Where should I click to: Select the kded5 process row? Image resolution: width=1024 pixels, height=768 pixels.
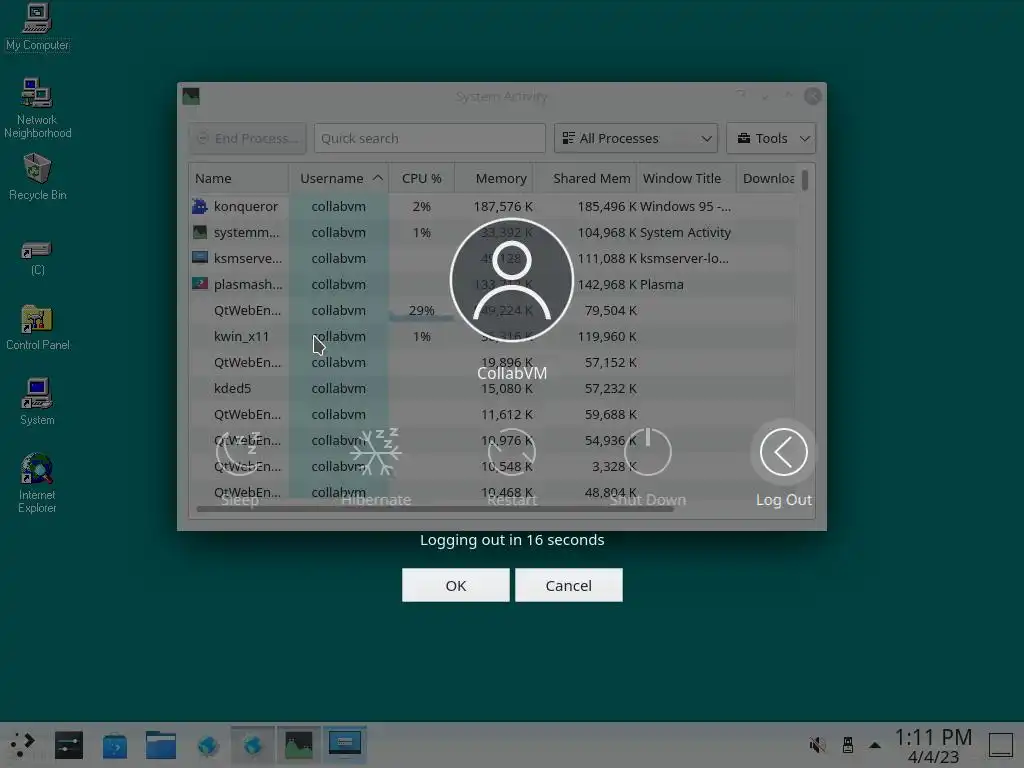tap(493, 389)
